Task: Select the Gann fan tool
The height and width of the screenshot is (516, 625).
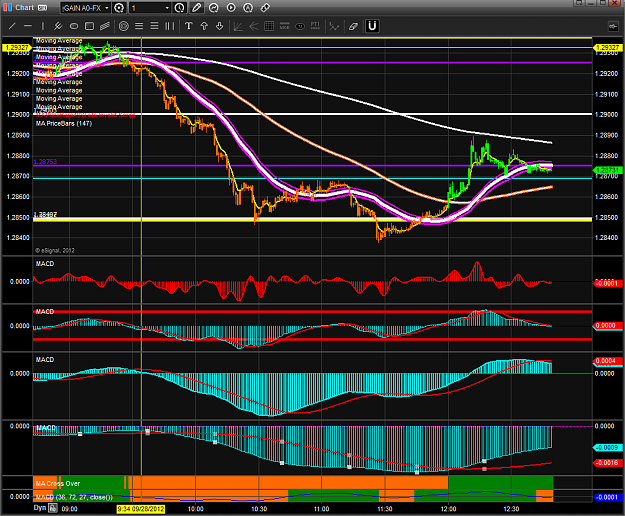Action: [238, 26]
